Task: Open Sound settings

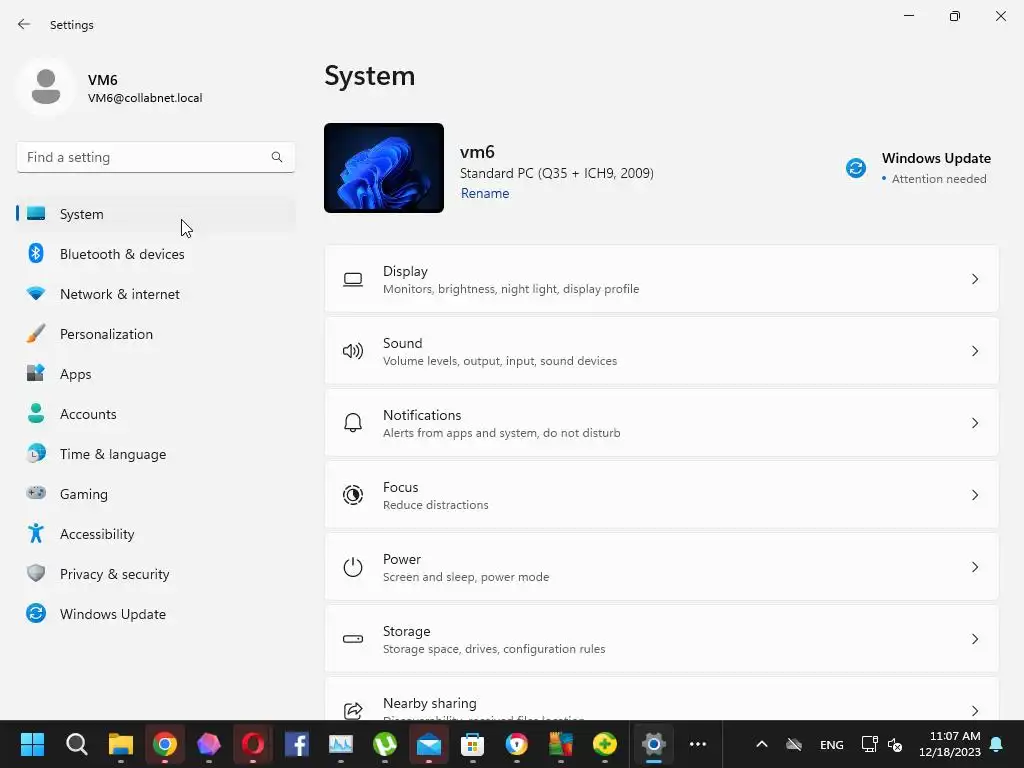Action: click(662, 351)
